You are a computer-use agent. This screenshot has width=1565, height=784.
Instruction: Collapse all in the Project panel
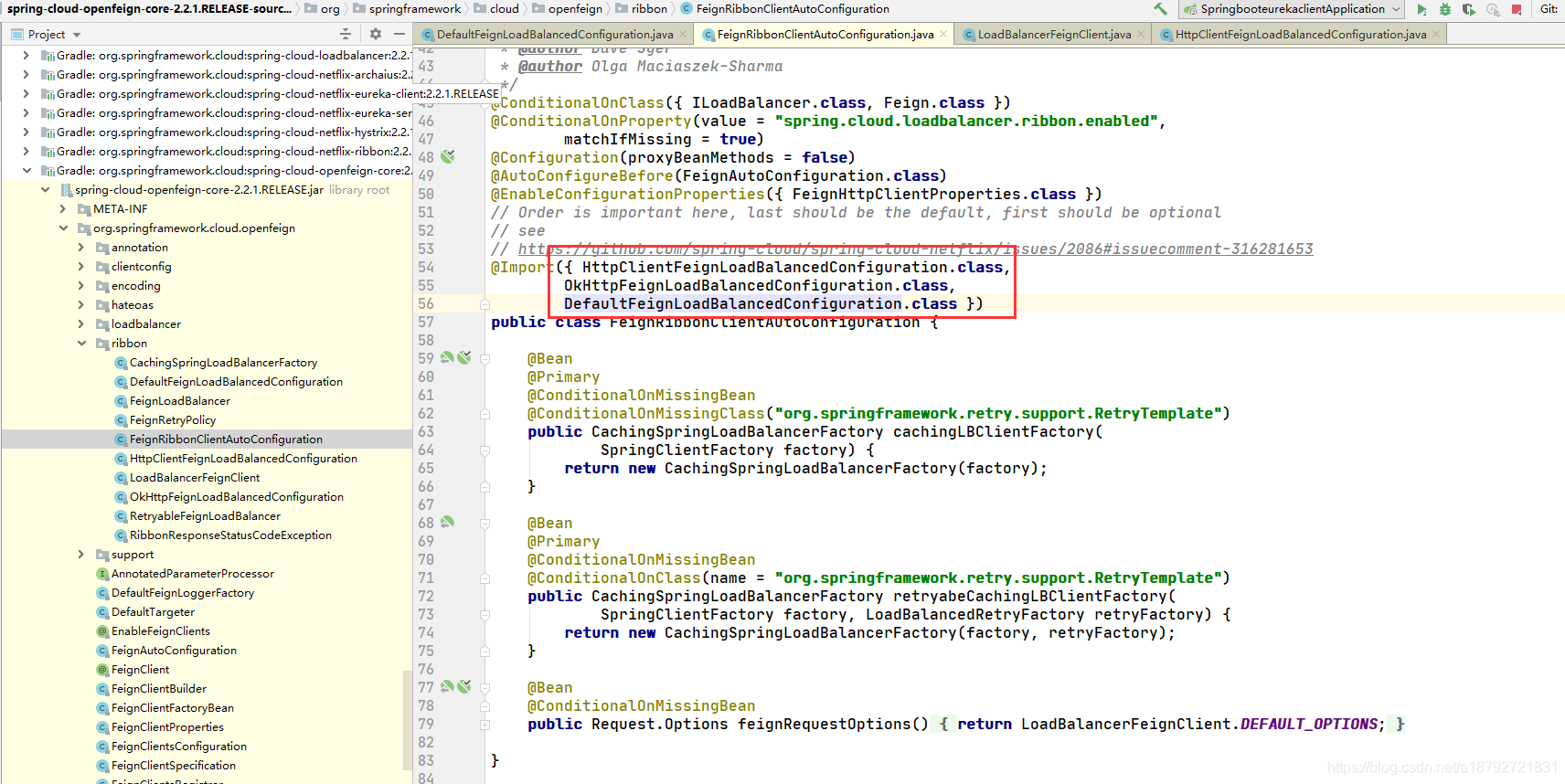[346, 34]
